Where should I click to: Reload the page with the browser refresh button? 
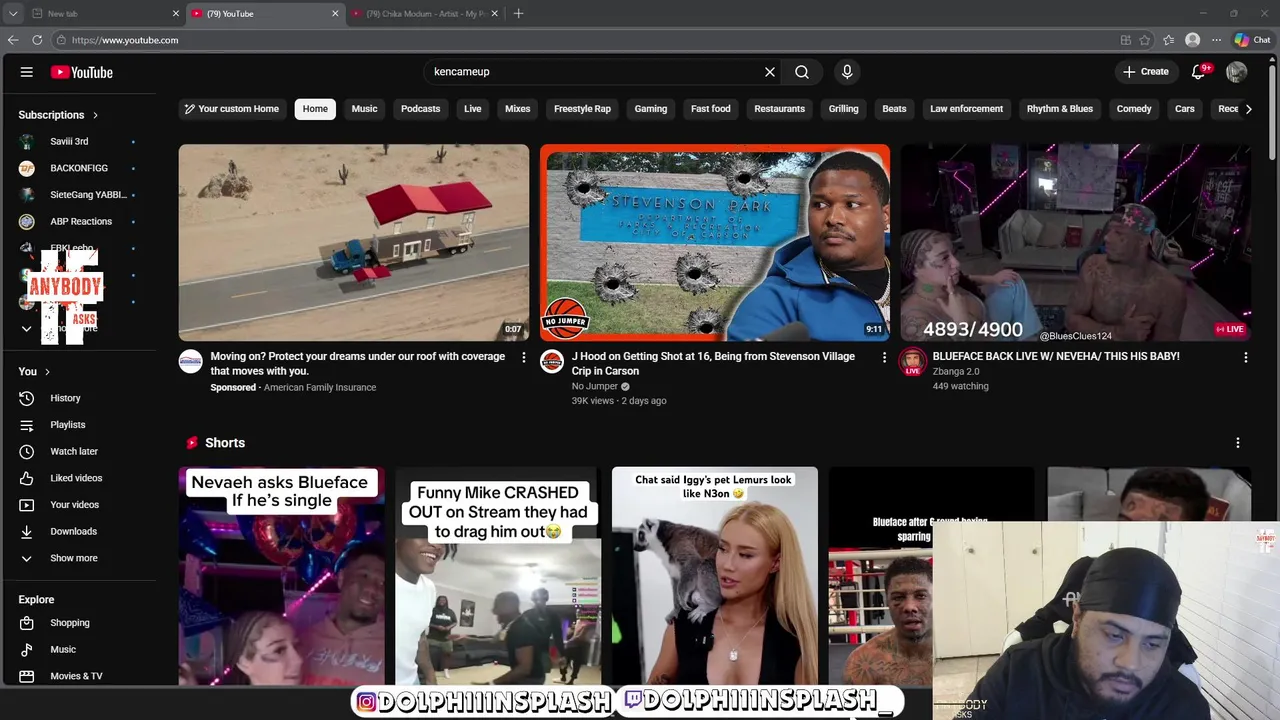coord(37,40)
